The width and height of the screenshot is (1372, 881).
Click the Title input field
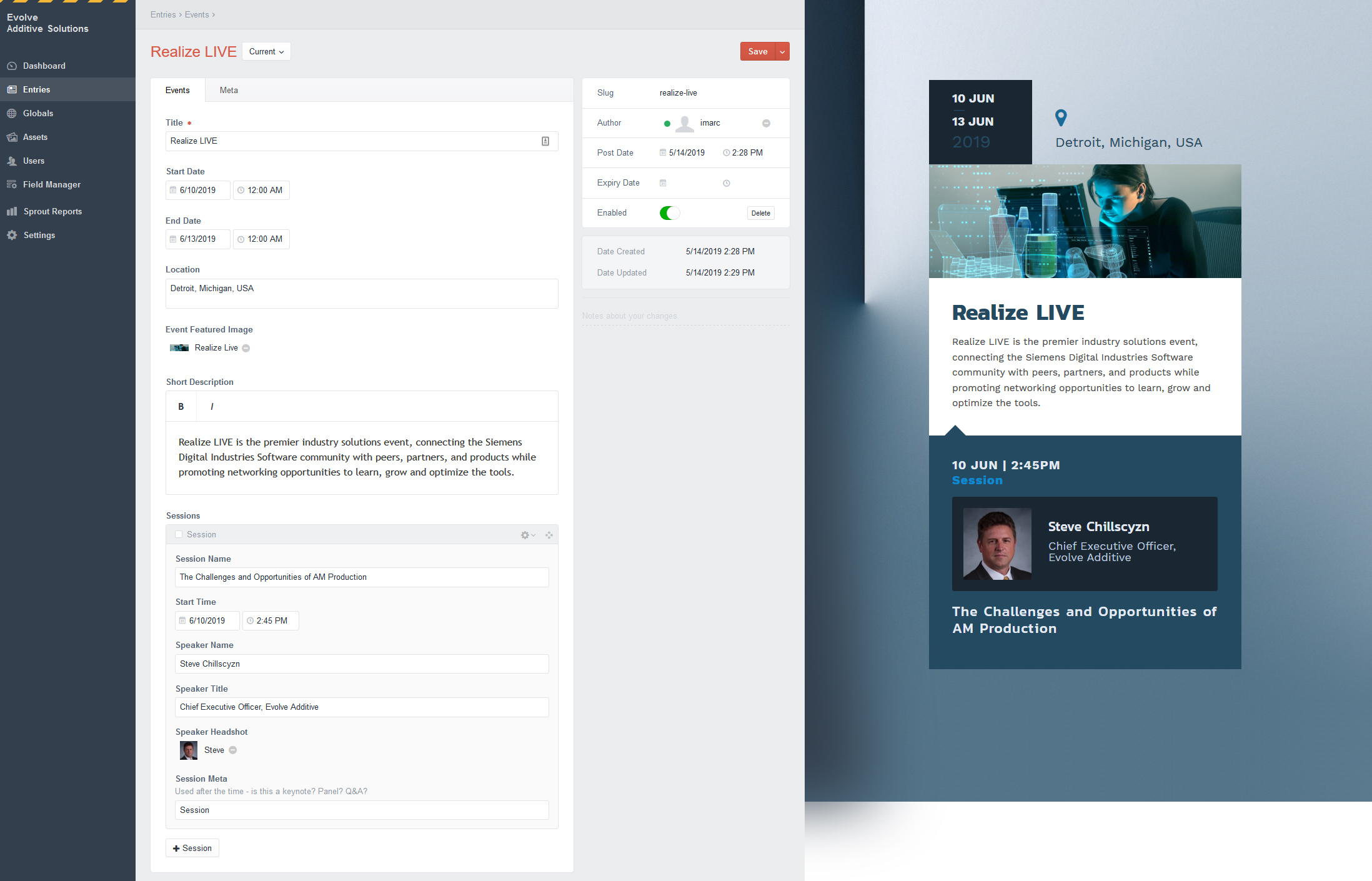coord(362,141)
